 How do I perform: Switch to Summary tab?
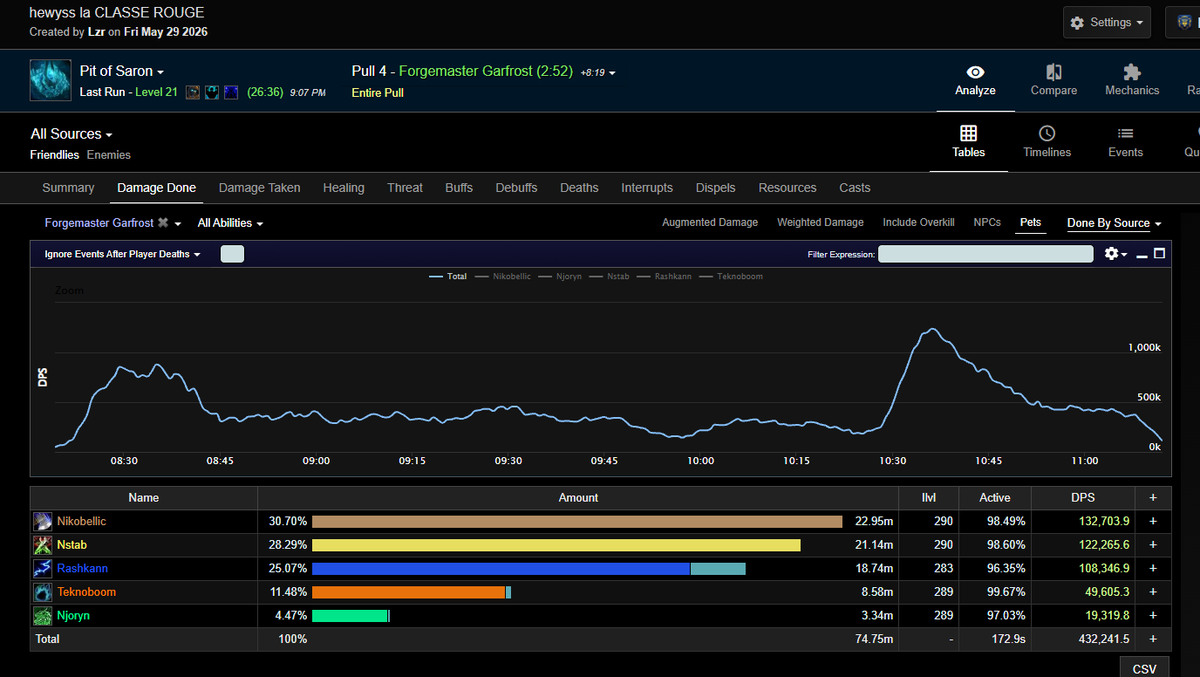[68, 187]
